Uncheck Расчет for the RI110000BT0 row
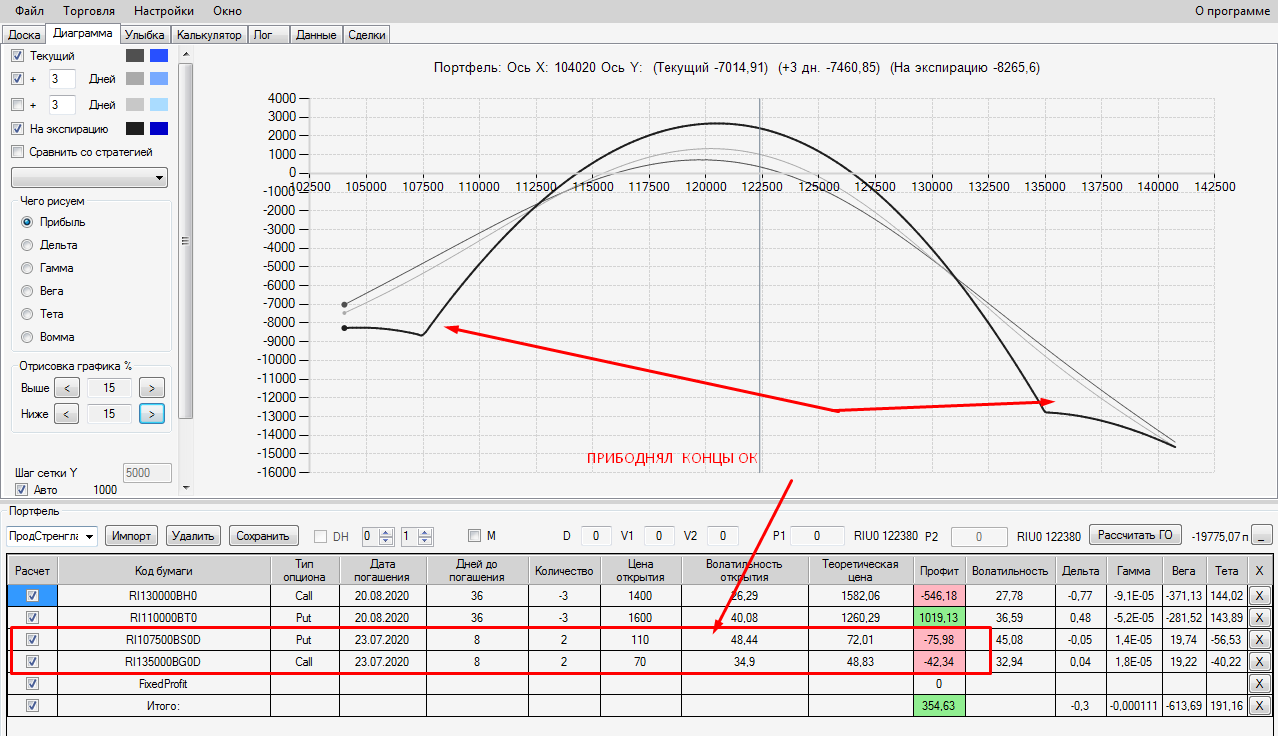Image resolution: width=1278 pixels, height=736 pixels. click(x=33, y=617)
